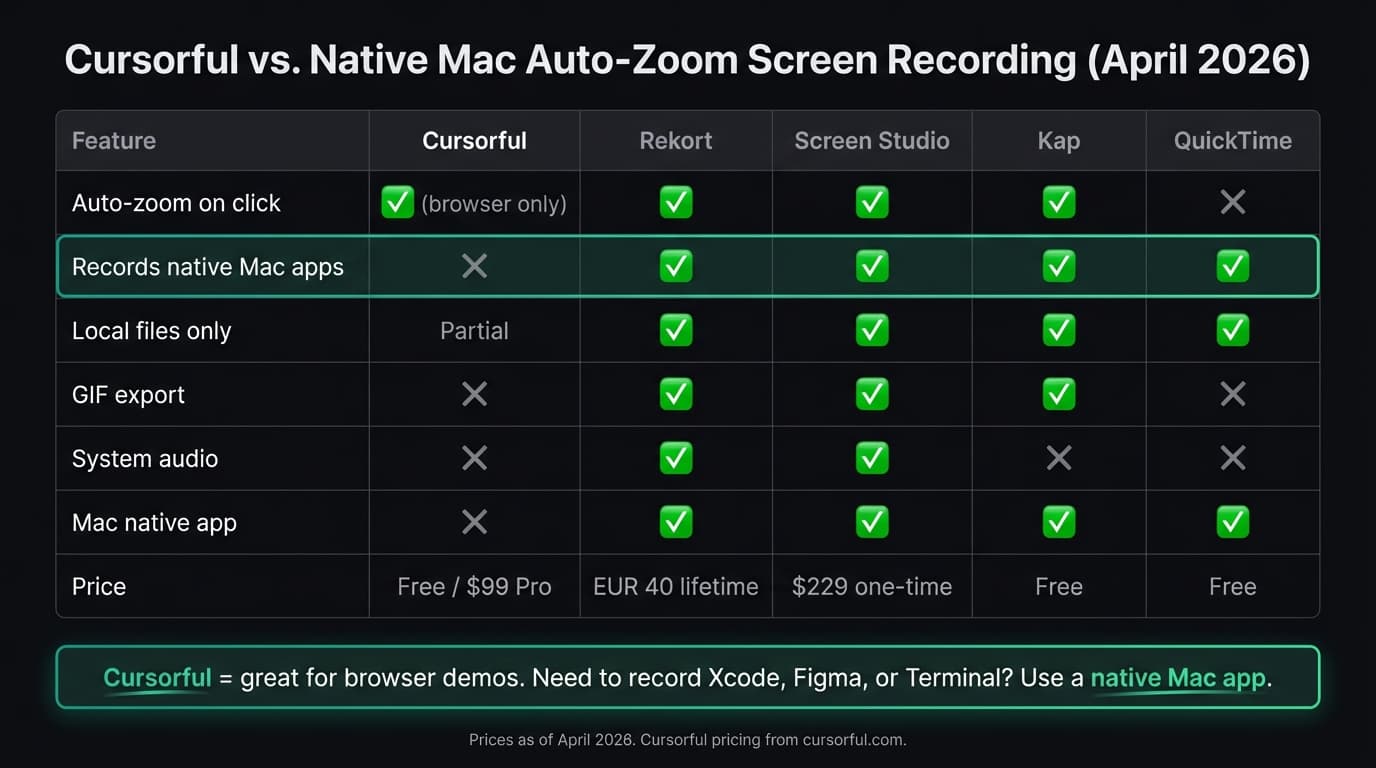
Task: Select the Cursorful column header
Action: point(474,140)
